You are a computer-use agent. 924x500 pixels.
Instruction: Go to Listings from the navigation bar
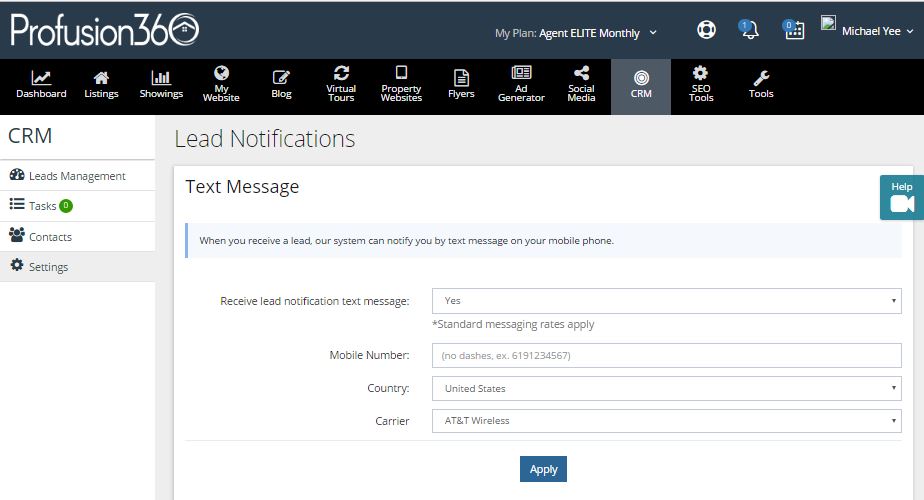[x=101, y=86]
